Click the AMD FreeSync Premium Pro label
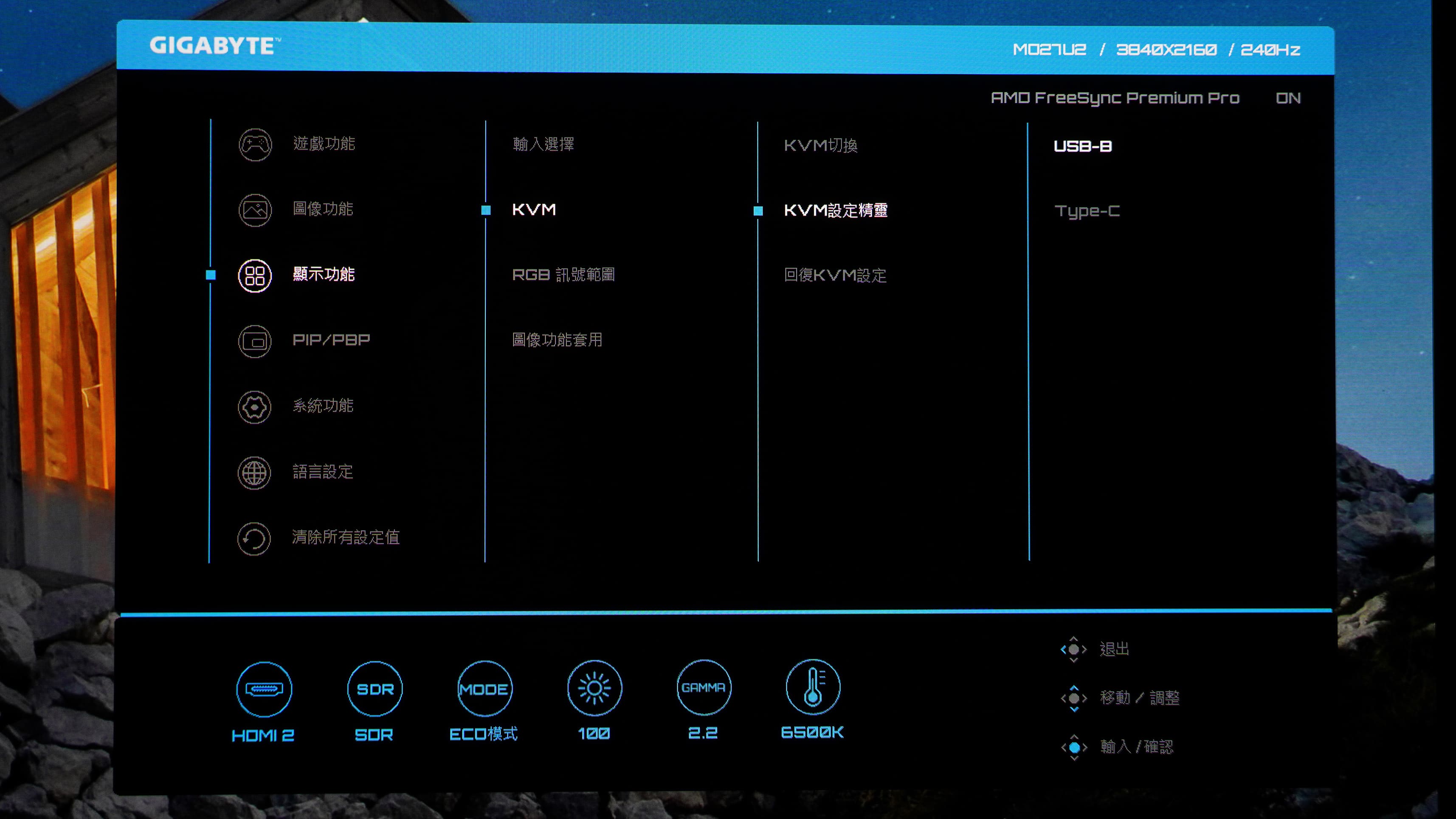This screenshot has width=1456, height=819. pos(1115,99)
